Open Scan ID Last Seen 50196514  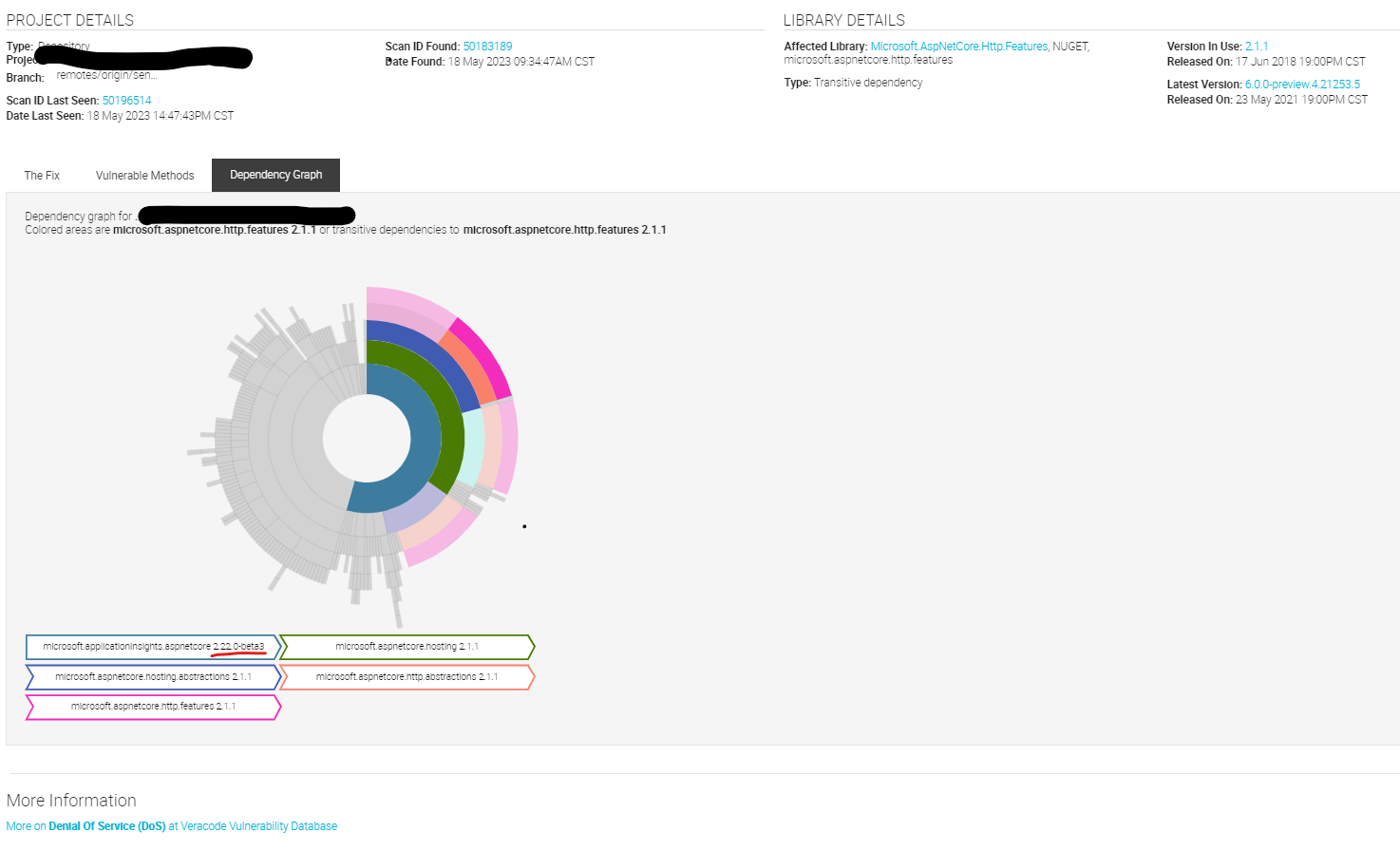pos(126,100)
